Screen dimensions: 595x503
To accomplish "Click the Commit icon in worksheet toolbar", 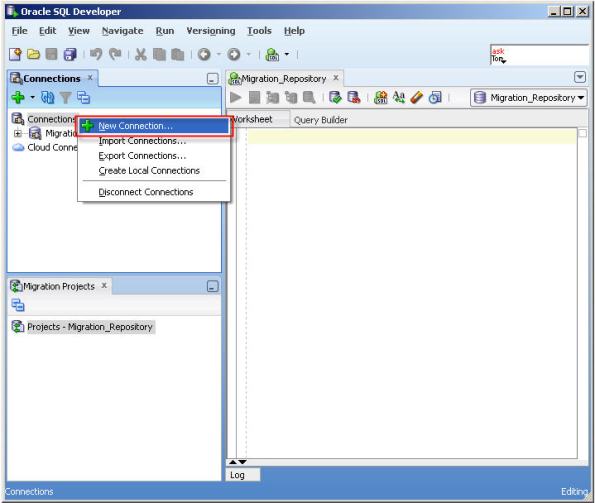I will pyautogui.click(x=335, y=98).
